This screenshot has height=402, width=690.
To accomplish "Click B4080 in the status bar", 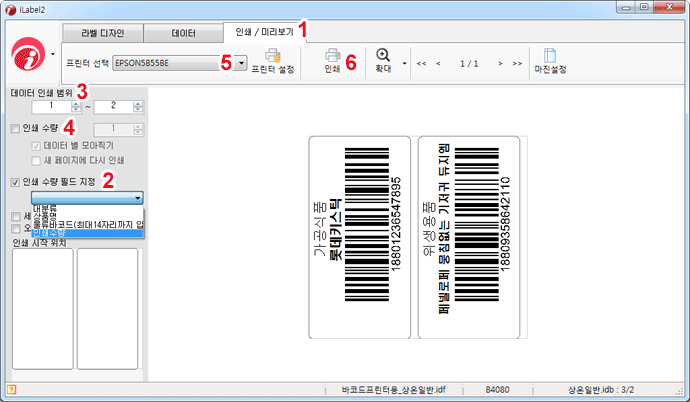I will pos(497,390).
